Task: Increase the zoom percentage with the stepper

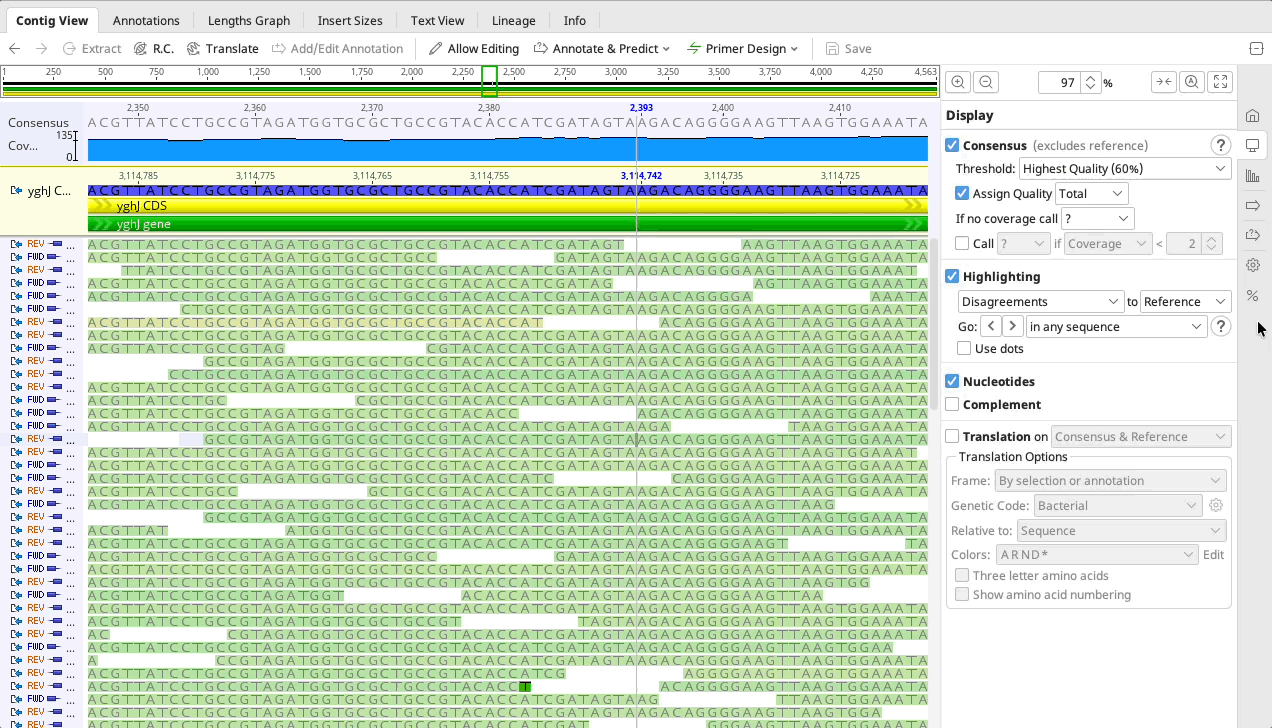Action: tap(1090, 77)
